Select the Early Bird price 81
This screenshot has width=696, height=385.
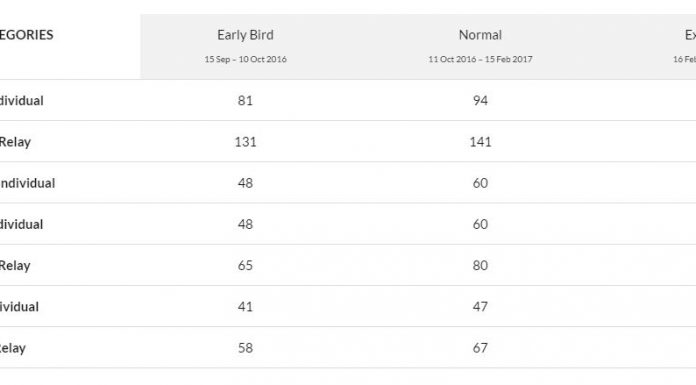[245, 100]
